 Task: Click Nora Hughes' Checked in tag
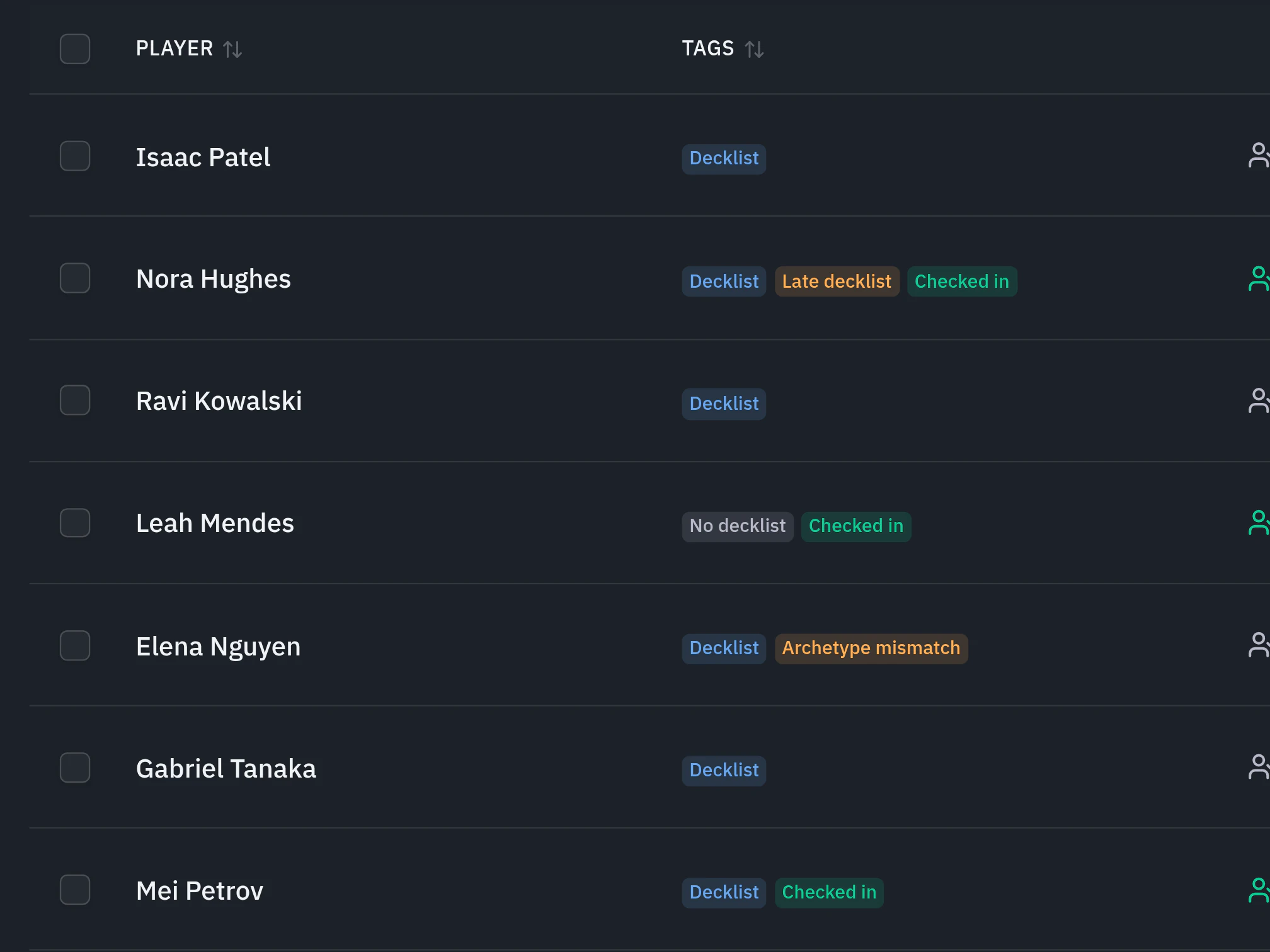pos(962,281)
